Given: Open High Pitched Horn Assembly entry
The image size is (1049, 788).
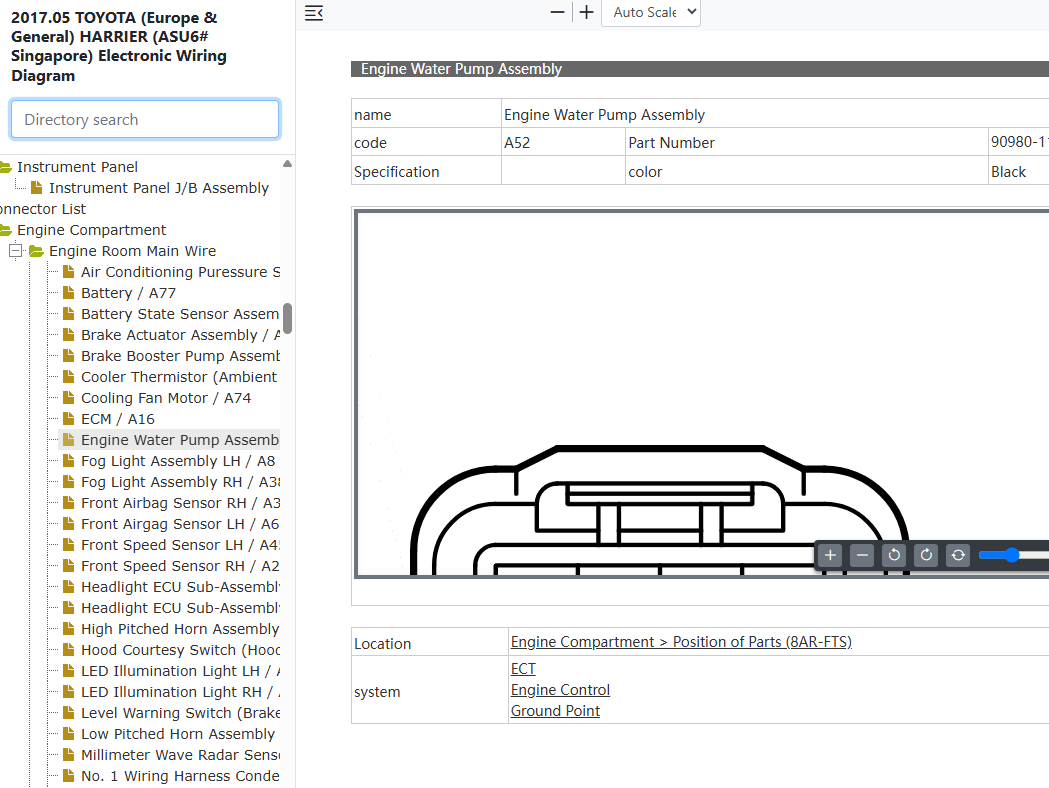Looking at the screenshot, I should point(180,629).
